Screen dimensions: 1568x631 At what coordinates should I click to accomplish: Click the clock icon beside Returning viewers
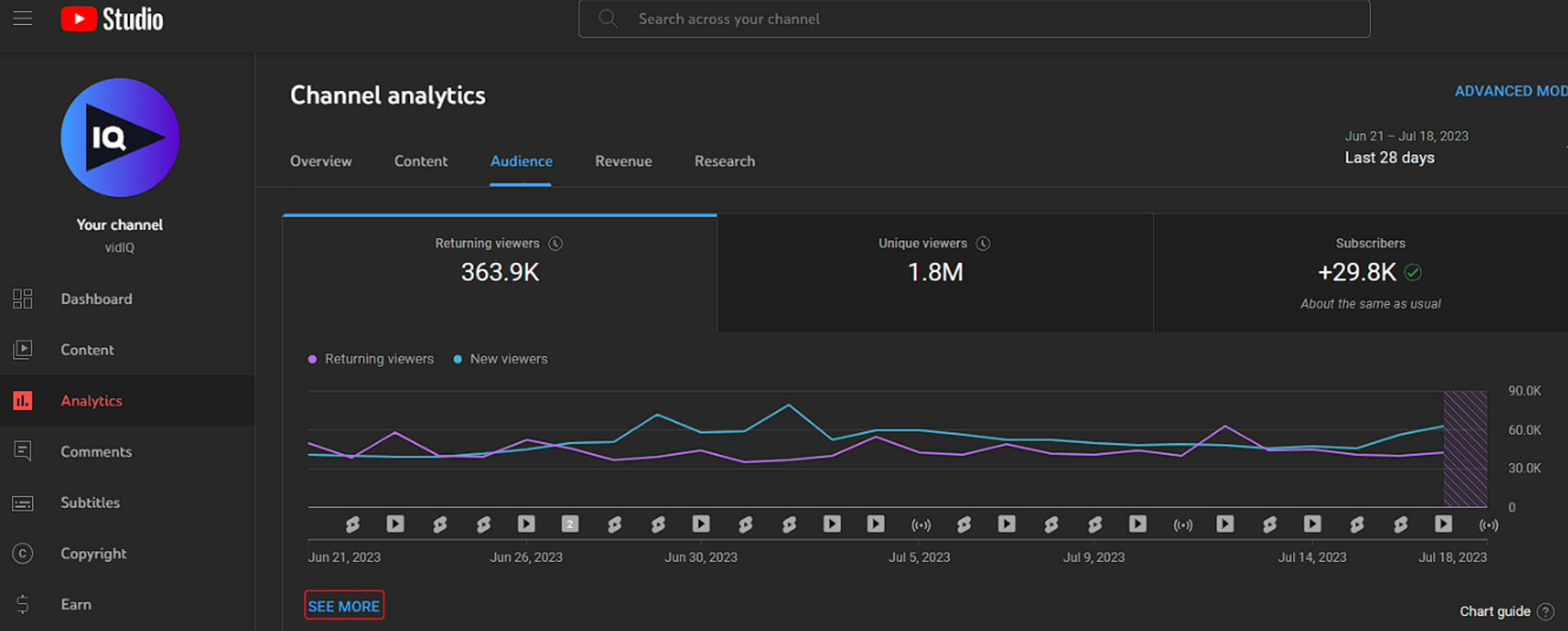(555, 244)
